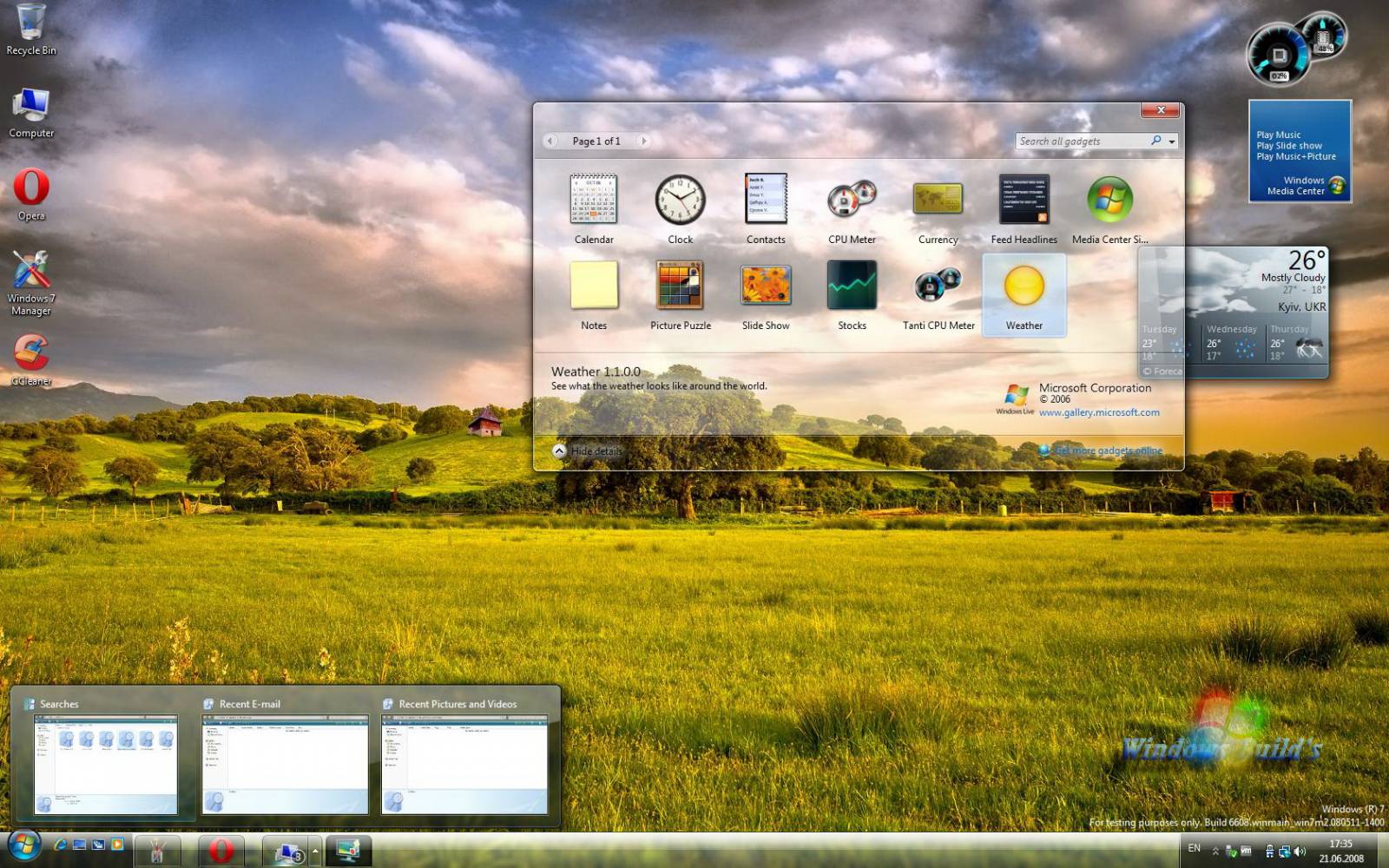
Task: Click Wednesday forecast in Weather gadget
Action: pos(1233,343)
